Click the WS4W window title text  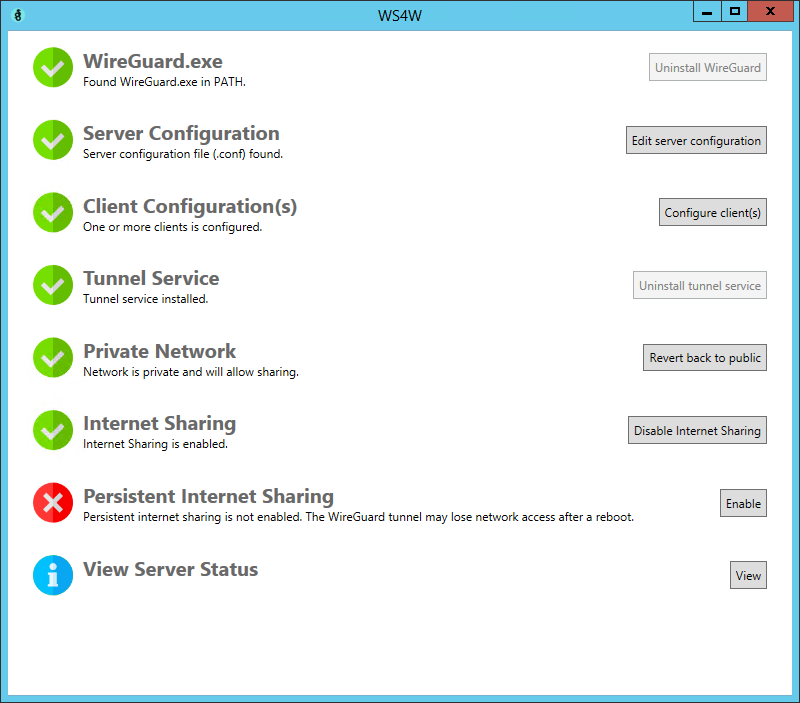pyautogui.click(x=400, y=16)
